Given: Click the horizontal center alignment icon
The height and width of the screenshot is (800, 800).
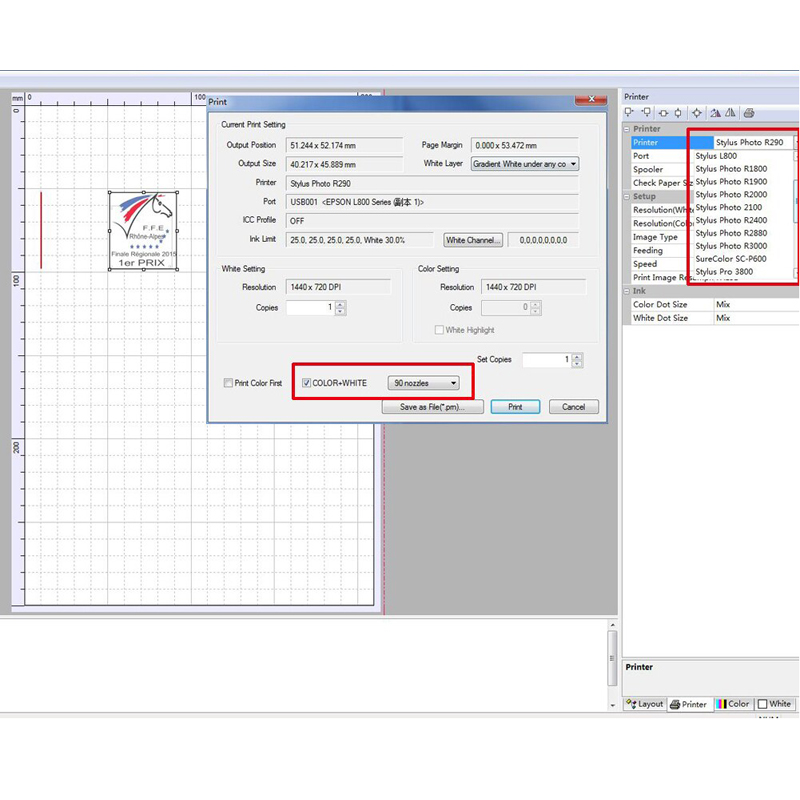Looking at the screenshot, I should coord(663,113).
